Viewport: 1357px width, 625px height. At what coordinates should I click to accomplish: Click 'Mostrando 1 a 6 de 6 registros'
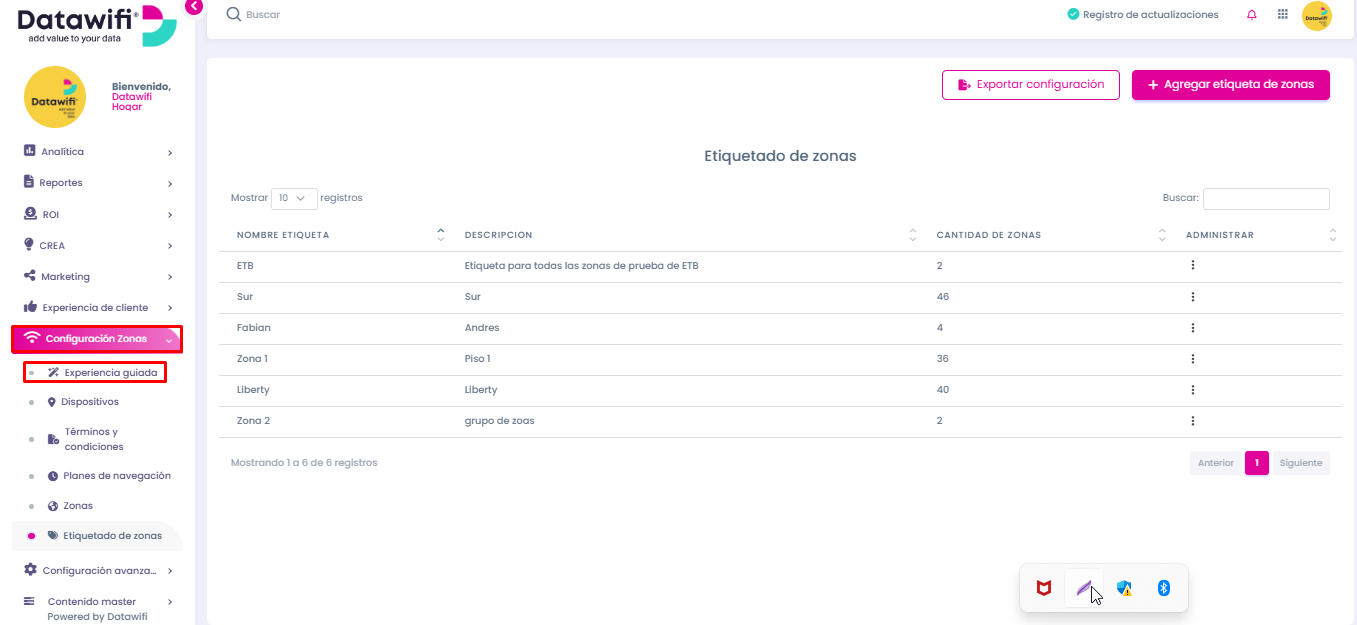click(x=304, y=463)
